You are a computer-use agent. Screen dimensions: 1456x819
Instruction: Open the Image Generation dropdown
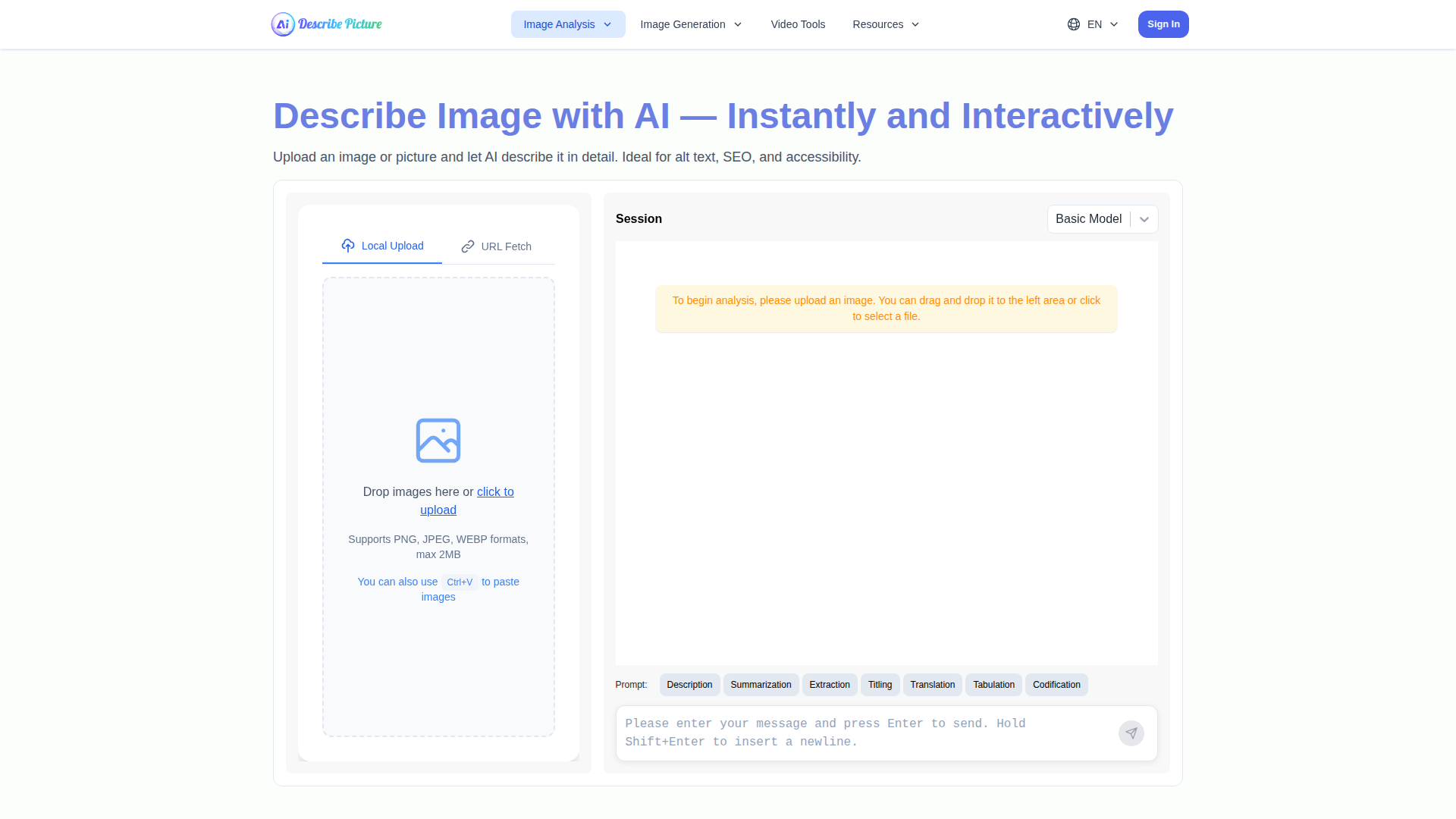pos(691,24)
